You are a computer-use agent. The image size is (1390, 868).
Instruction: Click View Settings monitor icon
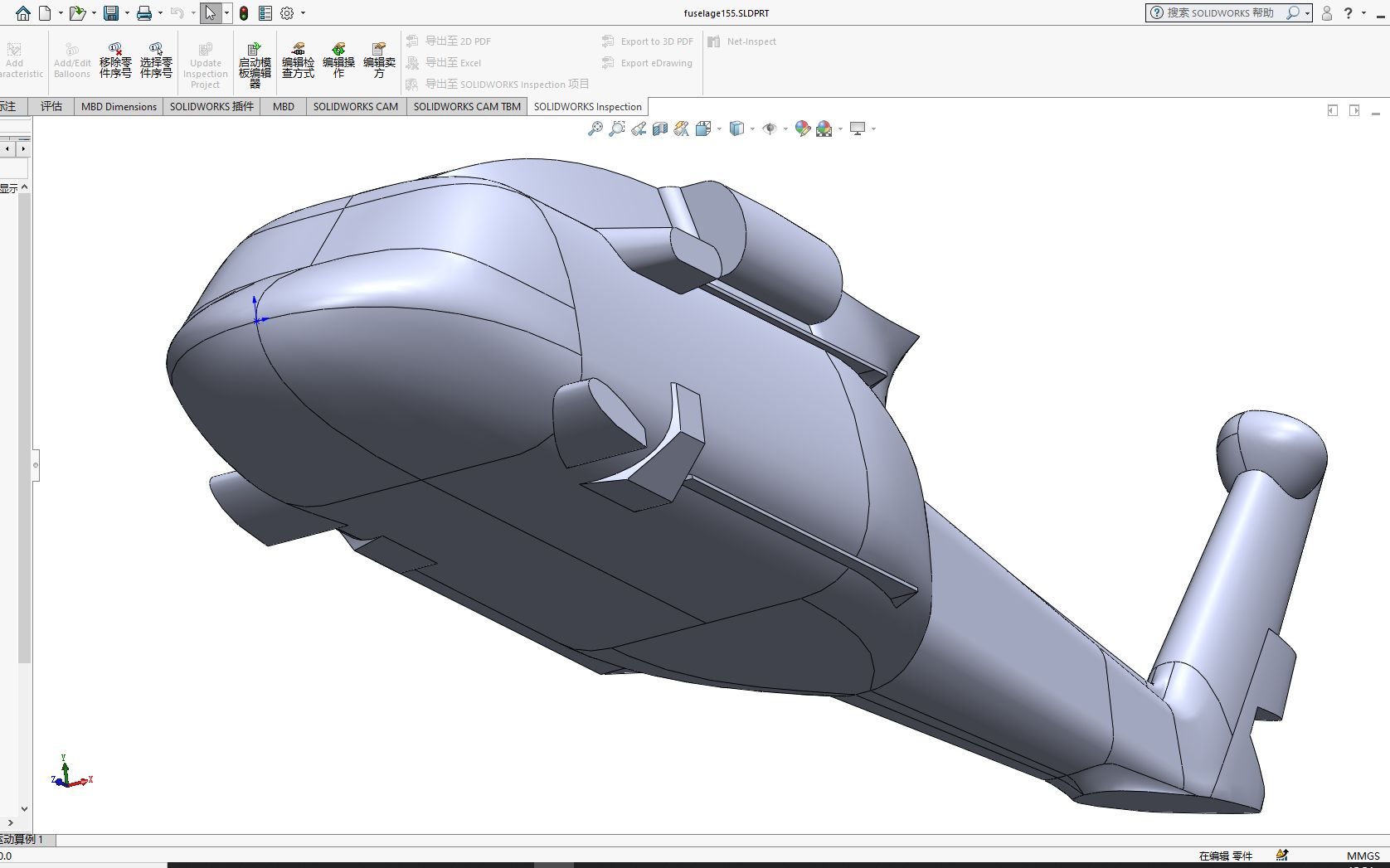pyautogui.click(x=858, y=129)
